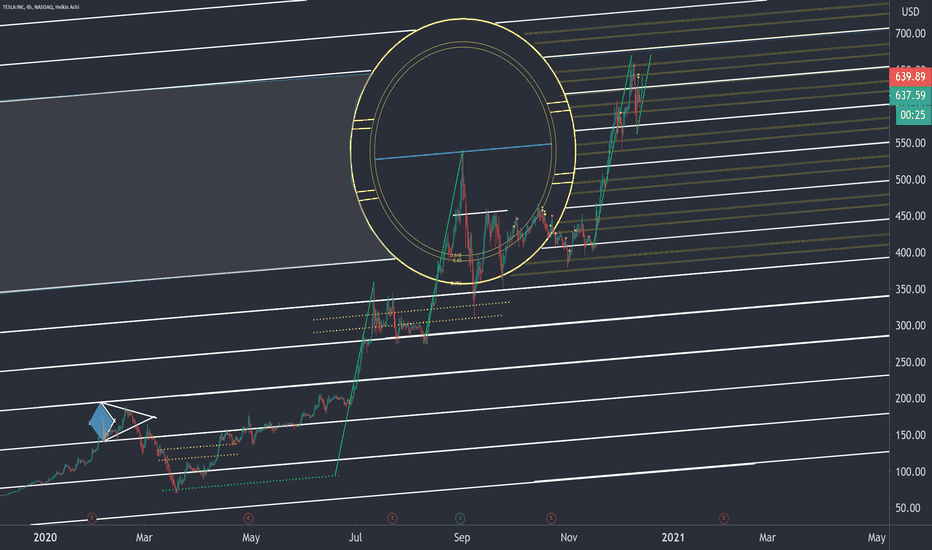Screen dimensions: 932x550
Task: Click the earnings marker just before Nov
Action: point(552,518)
